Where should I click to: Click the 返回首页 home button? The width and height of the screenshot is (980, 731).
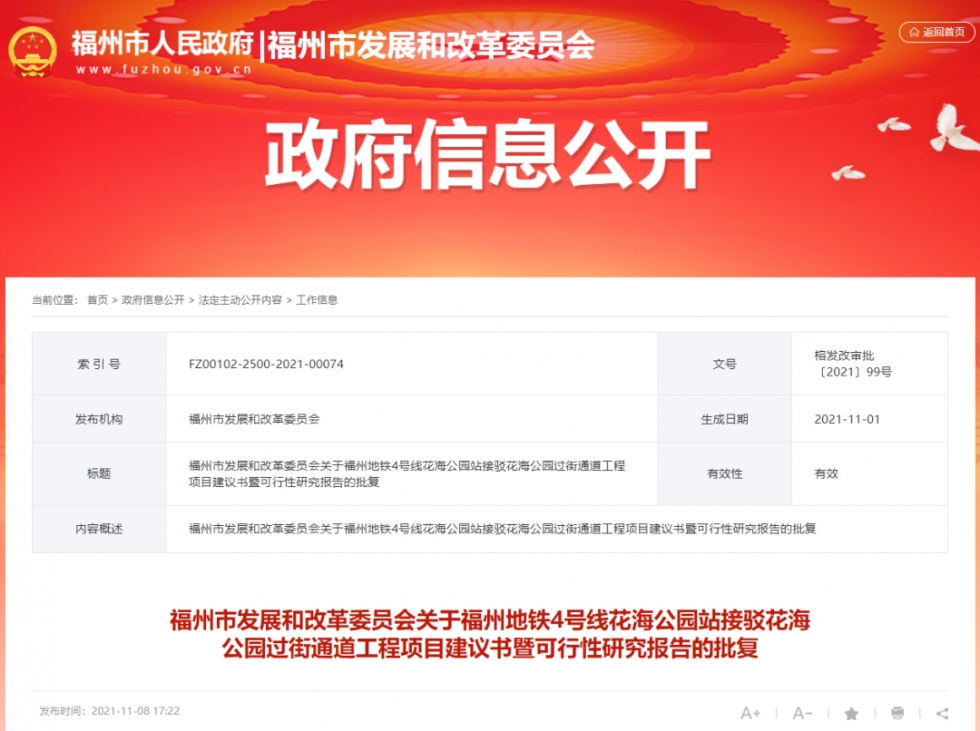click(x=936, y=32)
